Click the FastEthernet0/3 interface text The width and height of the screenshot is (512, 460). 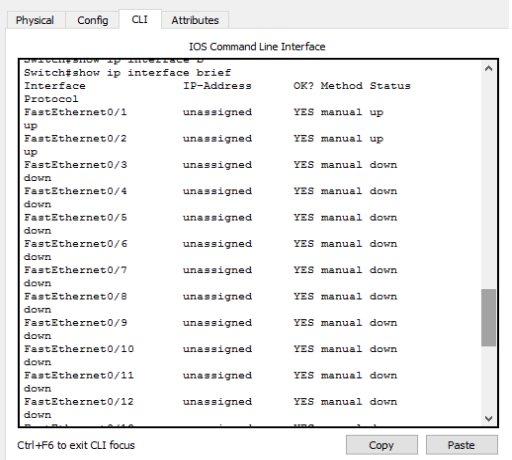75,165
